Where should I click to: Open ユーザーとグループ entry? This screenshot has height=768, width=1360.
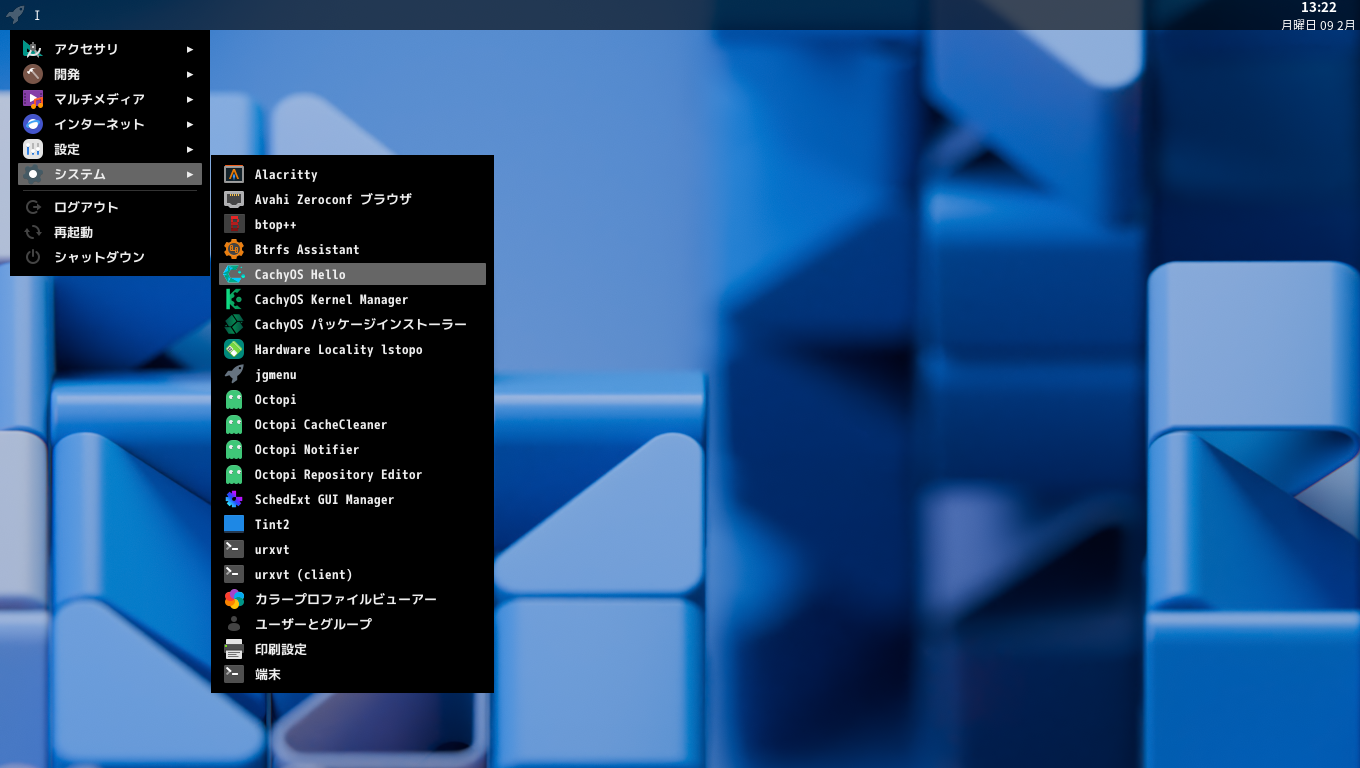(x=352, y=624)
